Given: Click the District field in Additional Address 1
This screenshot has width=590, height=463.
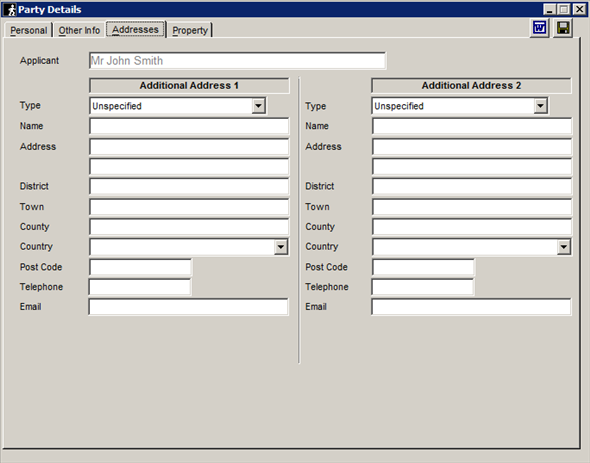Looking at the screenshot, I should pos(189,186).
